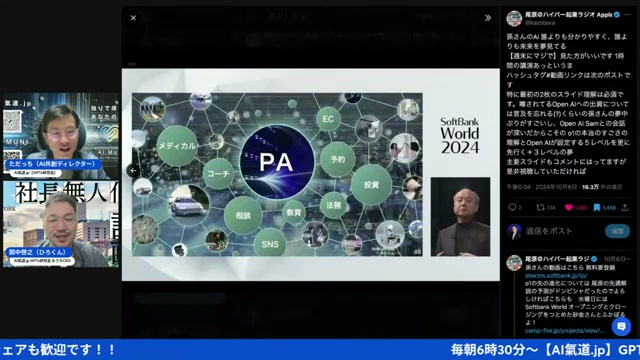The image size is (640, 360).
Task: Open the camp-fire.jp projects link
Action: pos(564,331)
